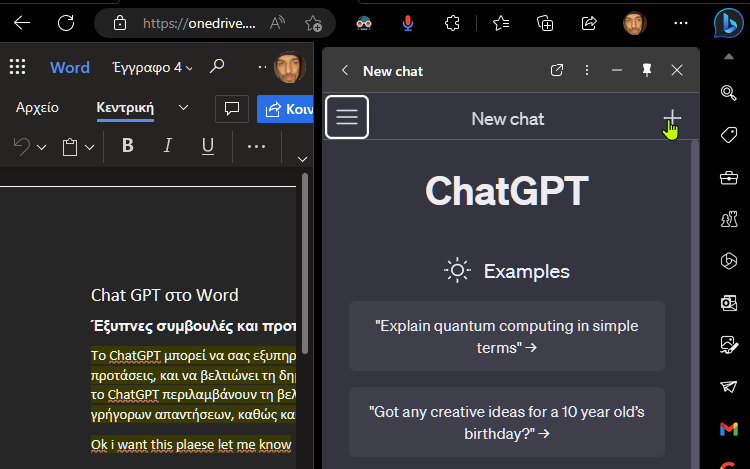Click the goggles-face extension icon
This screenshot has height=469, width=750.
364,23
